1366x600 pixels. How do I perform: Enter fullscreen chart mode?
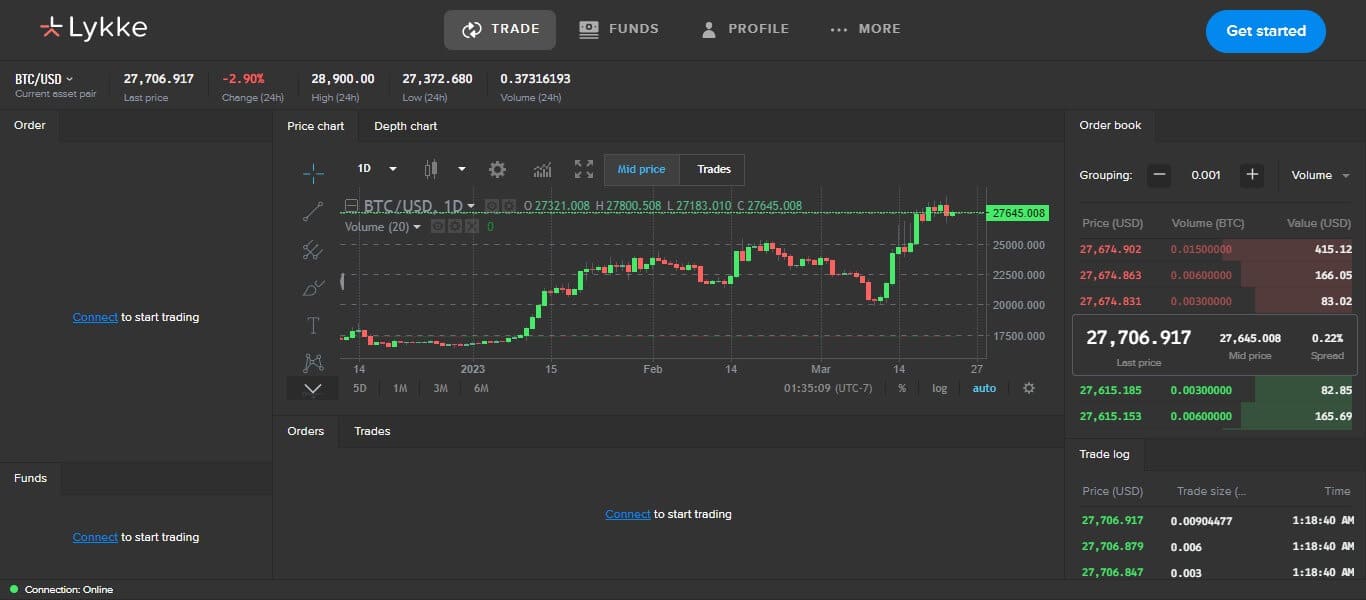583,169
